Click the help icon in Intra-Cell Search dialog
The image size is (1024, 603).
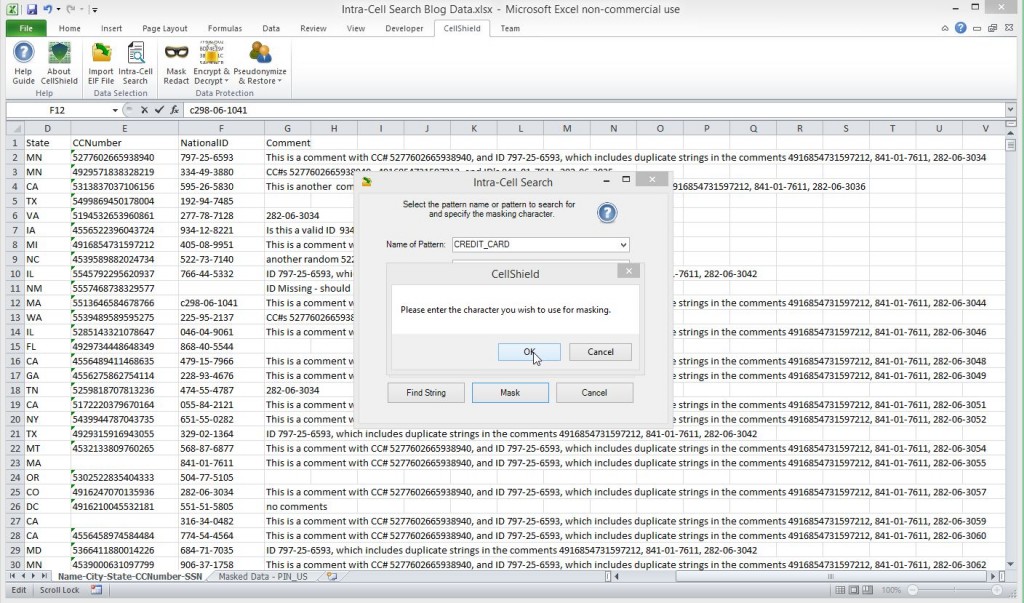click(607, 213)
